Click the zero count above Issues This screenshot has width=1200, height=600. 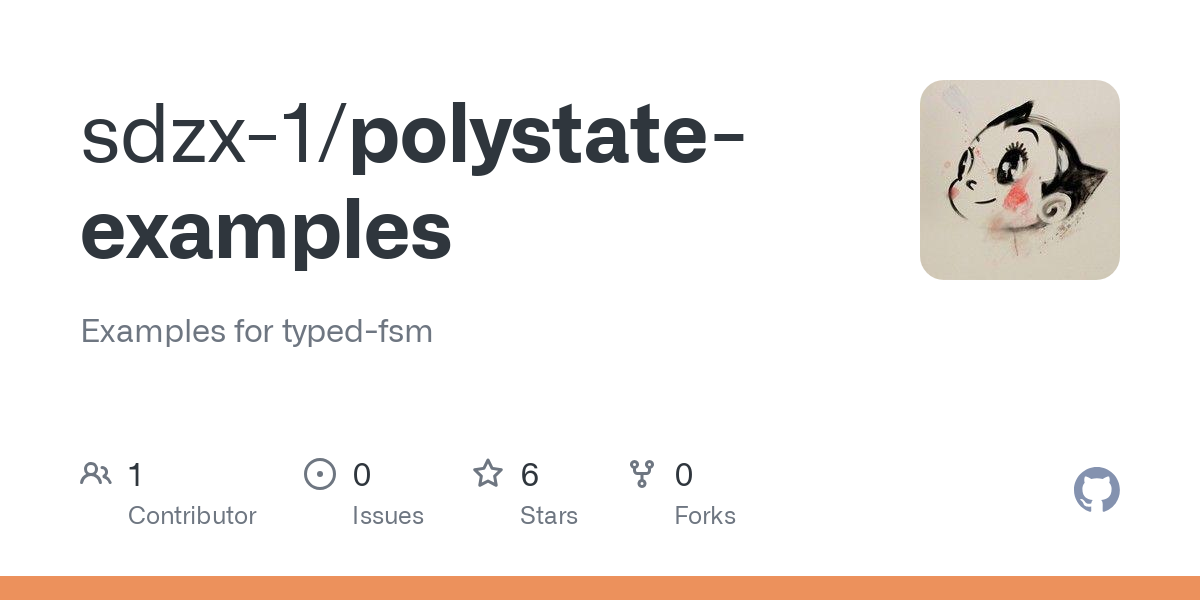click(362, 475)
